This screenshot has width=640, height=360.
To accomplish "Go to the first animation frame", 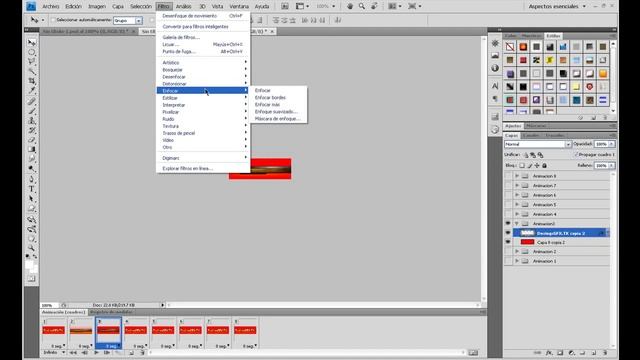I will [73, 353].
